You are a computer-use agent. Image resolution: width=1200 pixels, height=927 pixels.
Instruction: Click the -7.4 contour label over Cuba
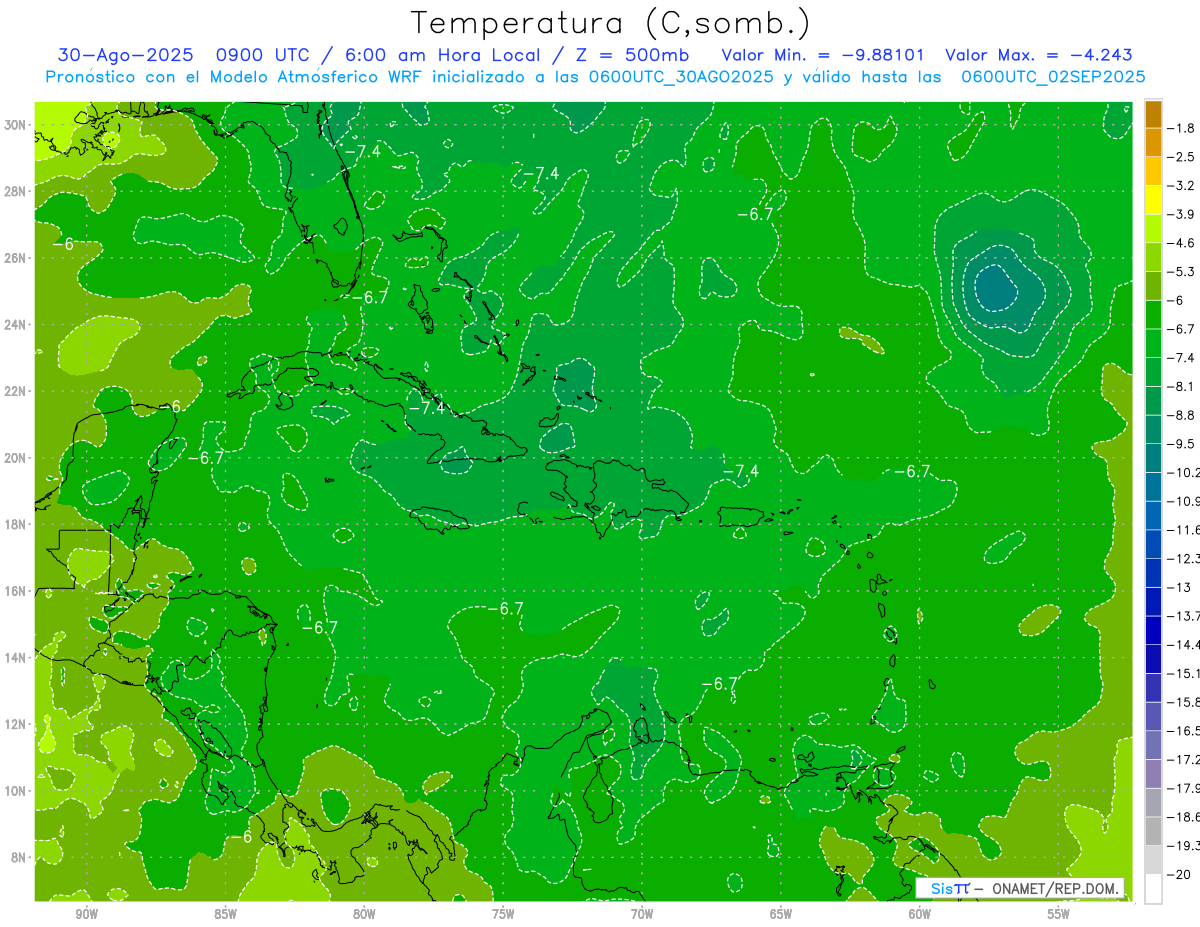[427, 407]
